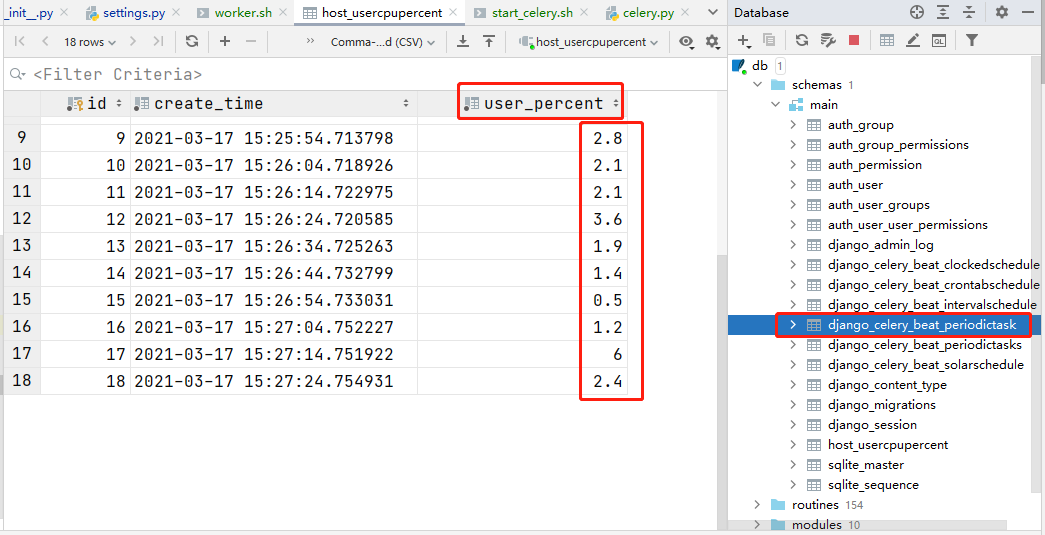Expand the django_celery_beat_periodictask table
Image resolution: width=1045 pixels, height=535 pixels.
click(793, 324)
